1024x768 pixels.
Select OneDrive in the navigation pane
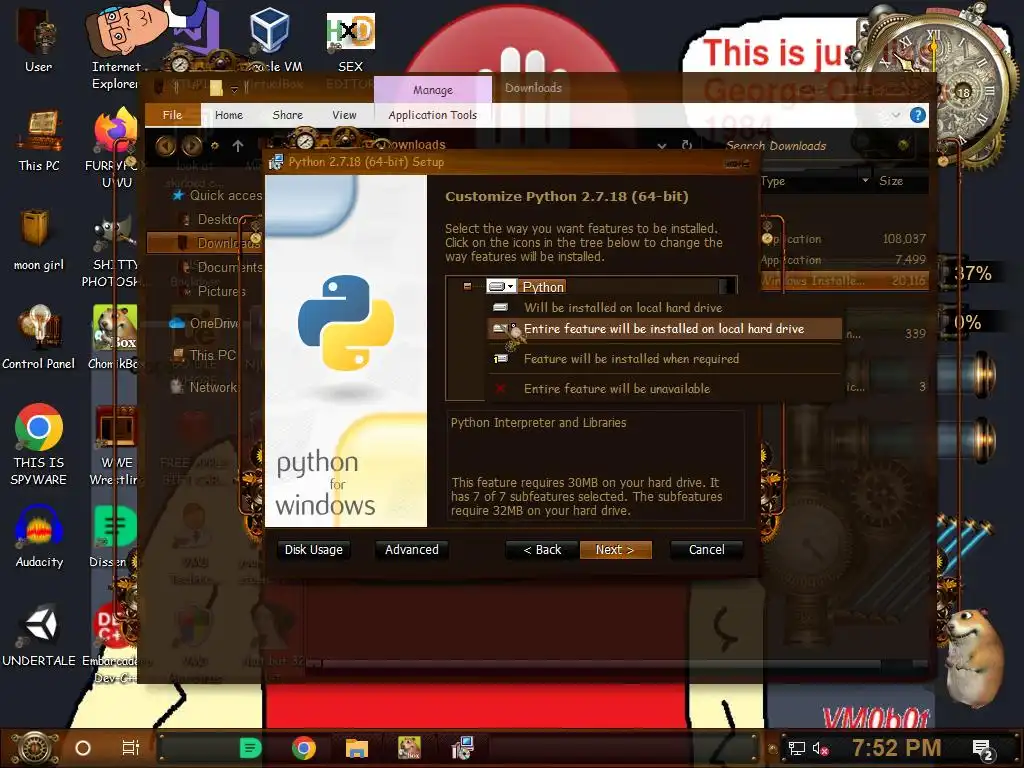coord(206,323)
